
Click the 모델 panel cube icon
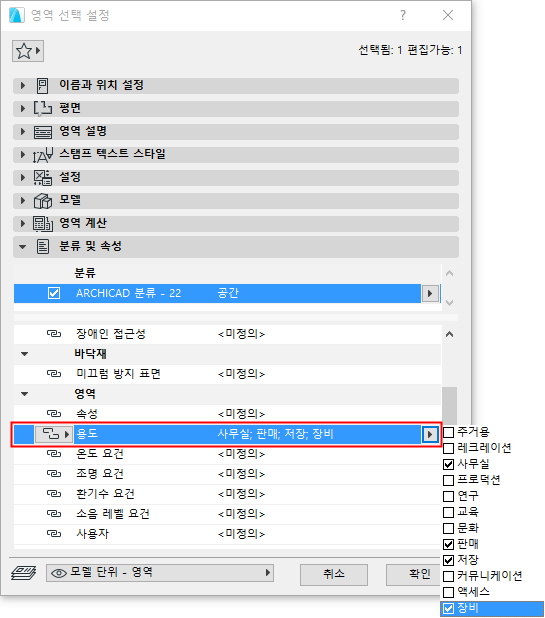pos(43,200)
